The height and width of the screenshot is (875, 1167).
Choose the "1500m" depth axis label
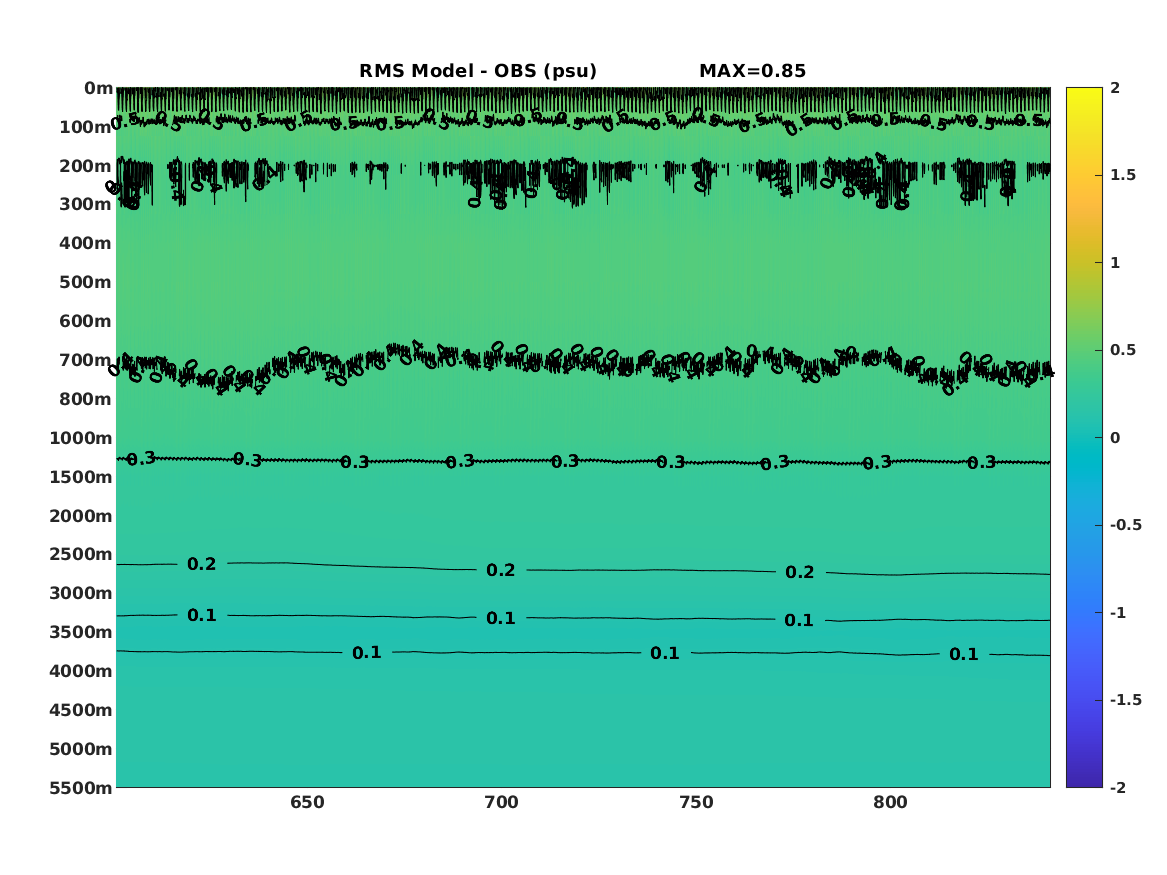(x=81, y=477)
